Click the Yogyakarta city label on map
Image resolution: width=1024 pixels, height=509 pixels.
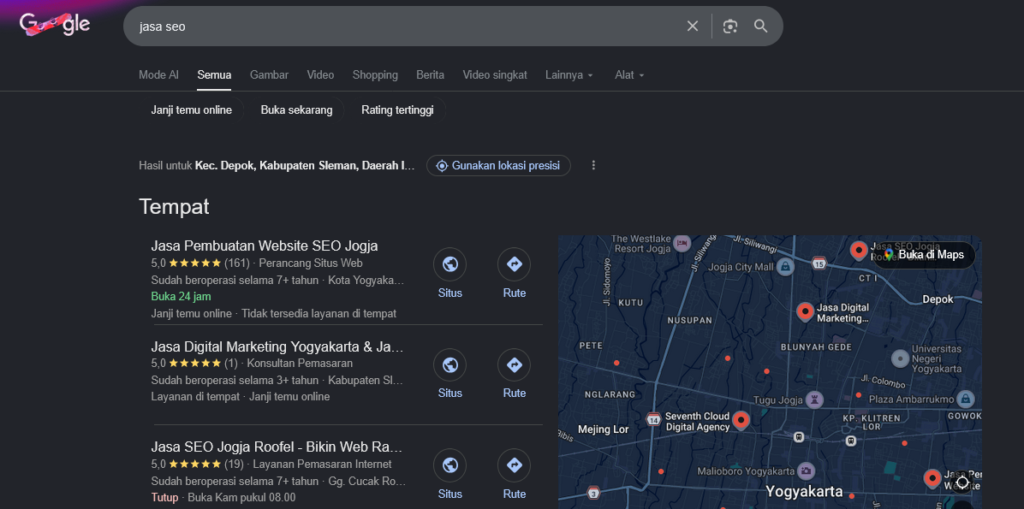[x=804, y=491]
